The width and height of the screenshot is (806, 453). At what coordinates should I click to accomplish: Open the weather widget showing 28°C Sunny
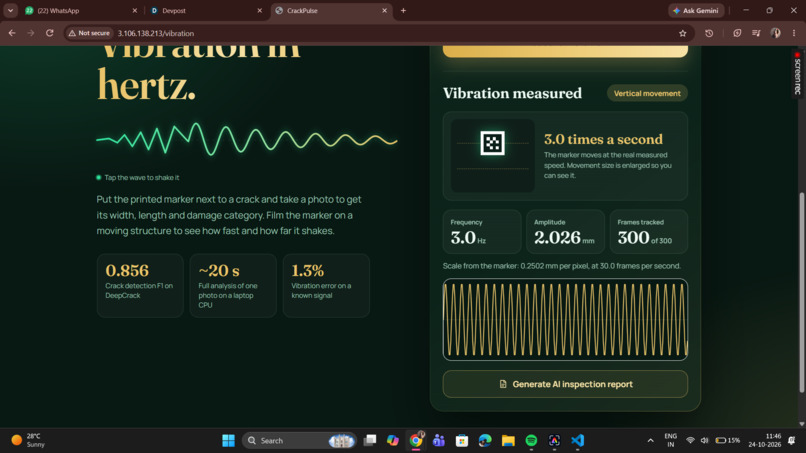(x=29, y=441)
